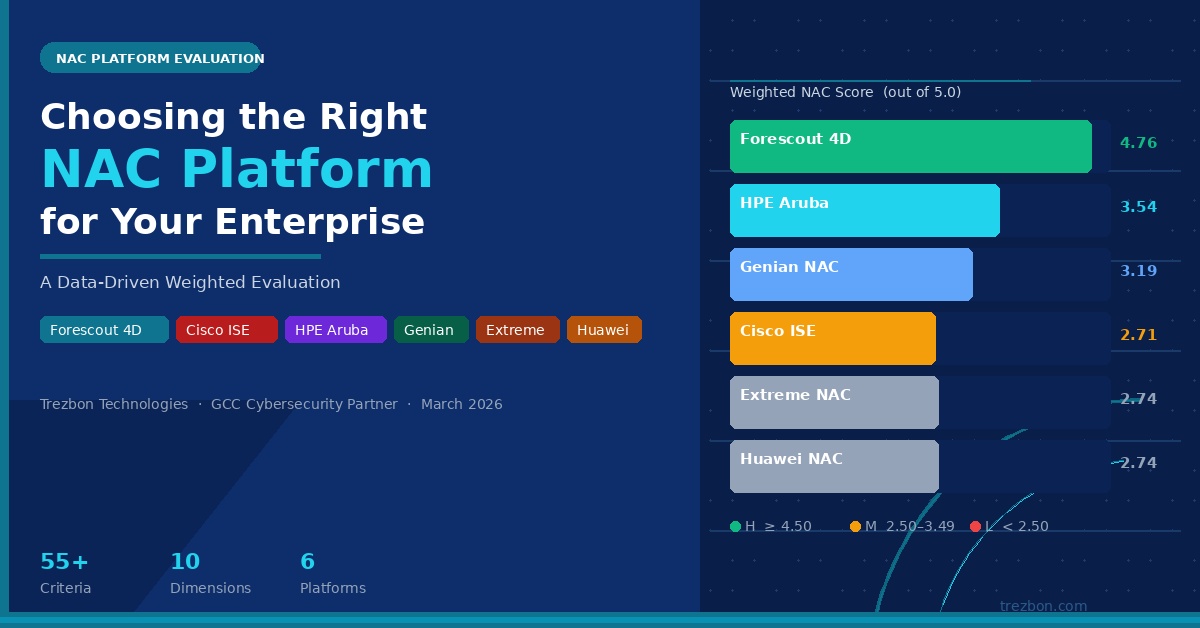This screenshot has width=1200, height=628.
Task: Click the Cisco ISE score bar
Action: coord(833,338)
